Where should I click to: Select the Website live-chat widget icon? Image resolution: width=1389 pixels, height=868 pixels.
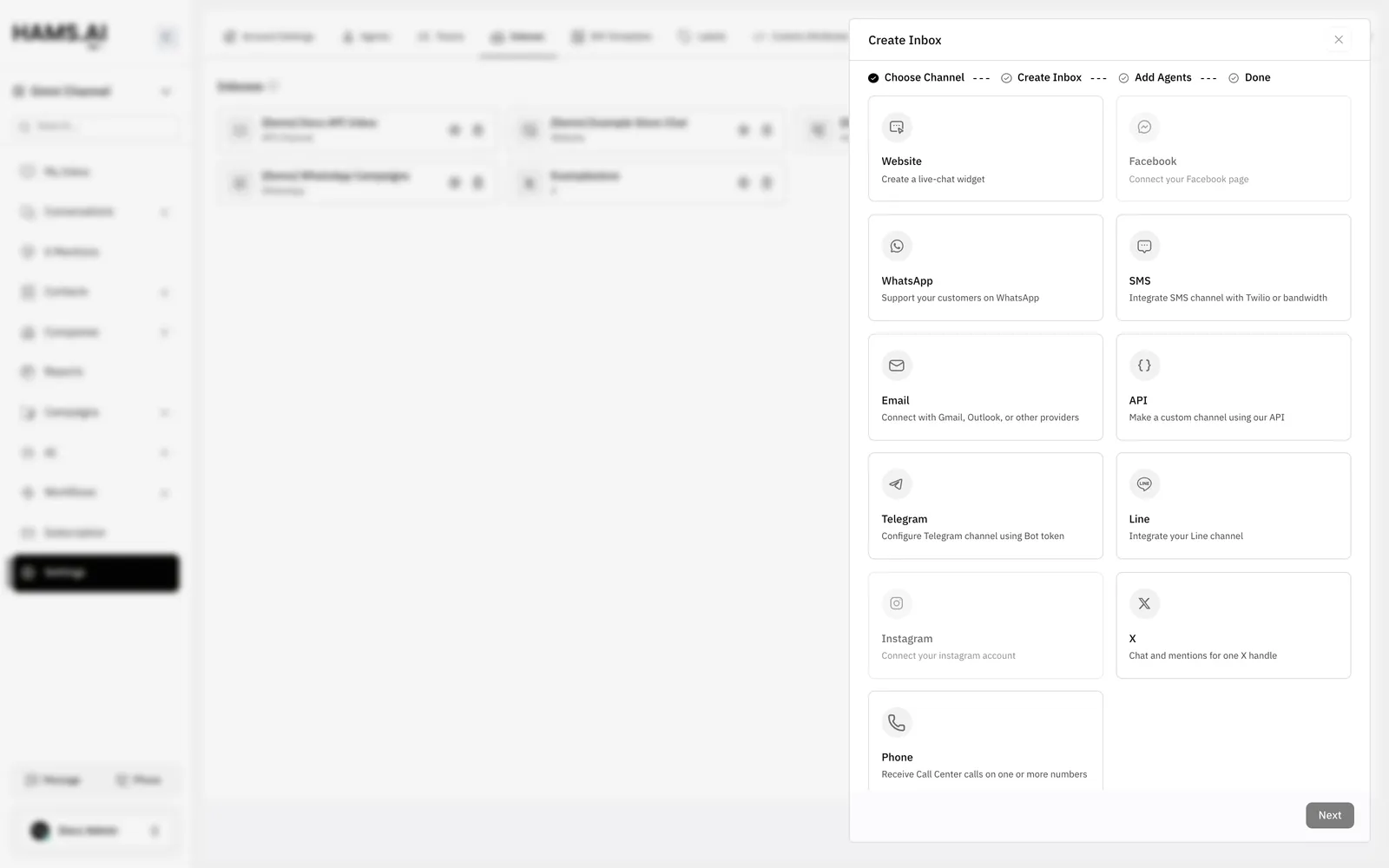[897, 128]
